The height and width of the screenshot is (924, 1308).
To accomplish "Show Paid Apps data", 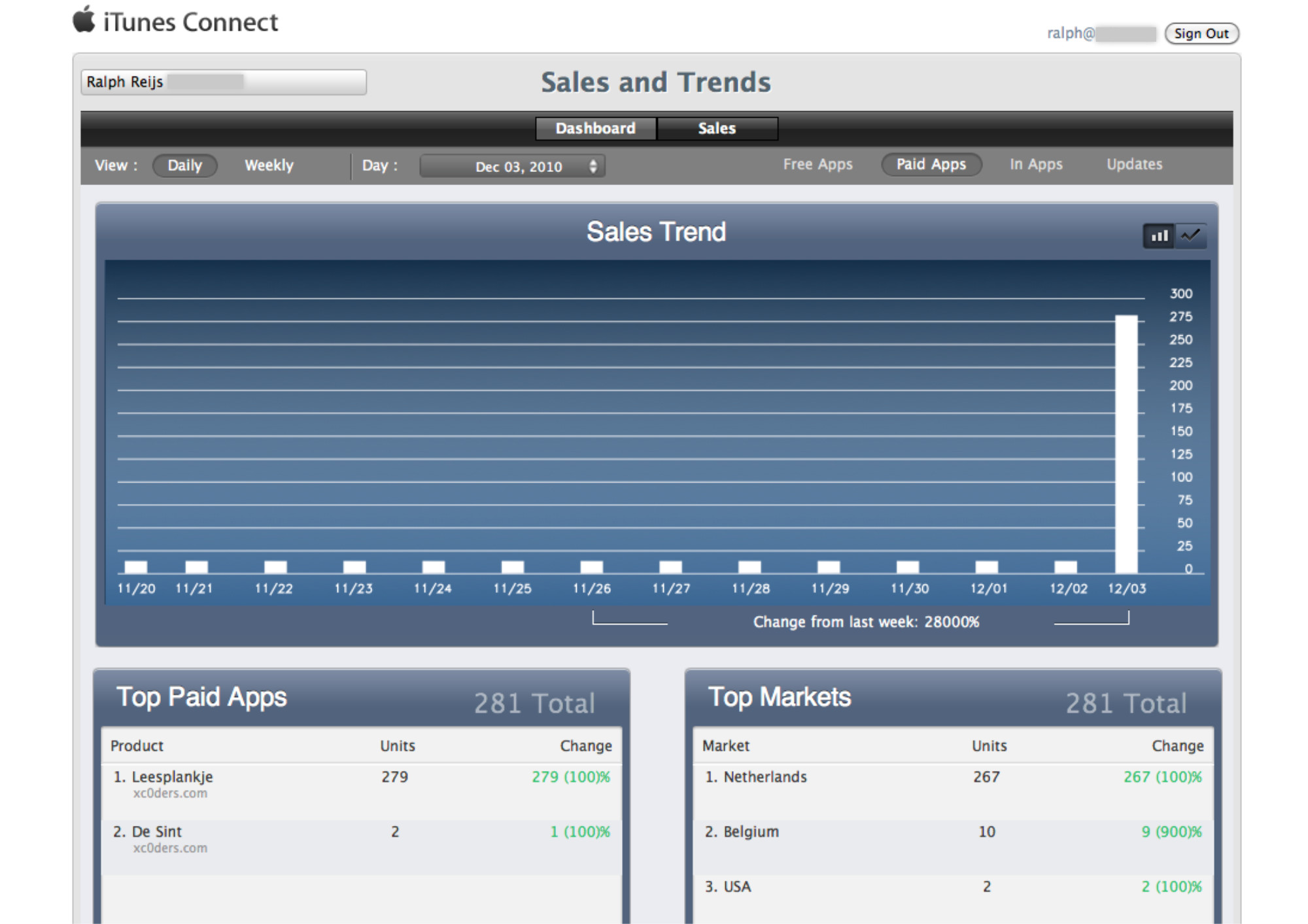I will tap(931, 164).
